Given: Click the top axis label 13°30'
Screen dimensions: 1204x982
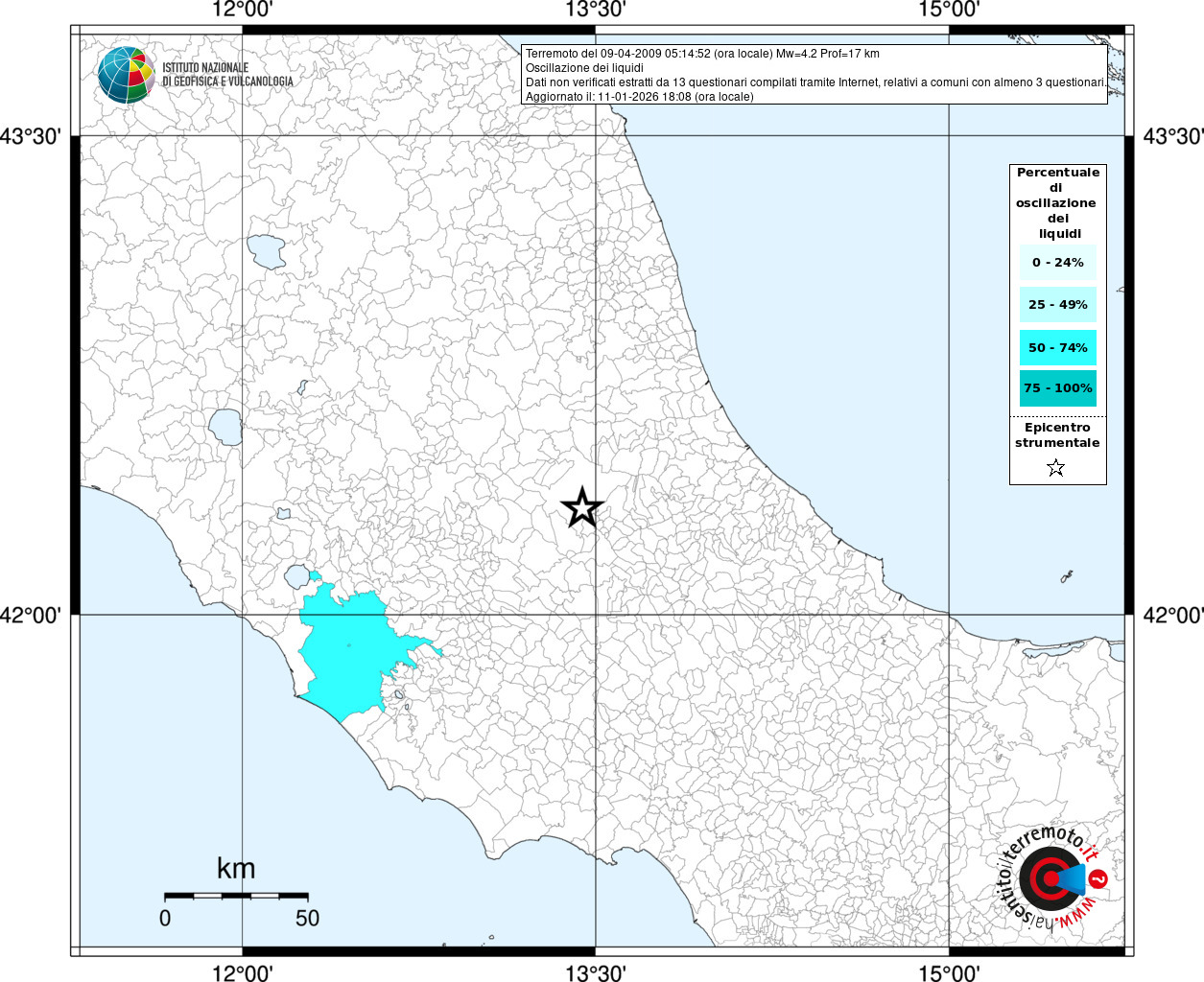Looking at the screenshot, I should [596, 10].
